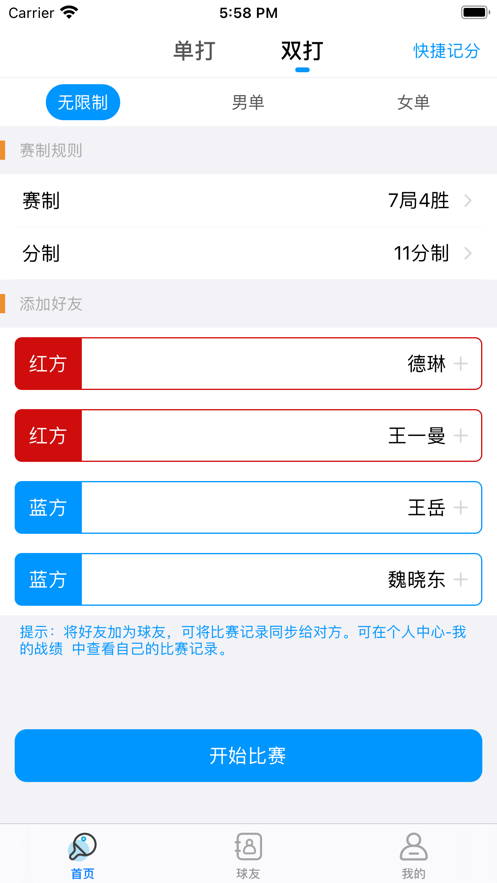Select the 无限制 filter option
Screen dimensions: 497x883
(83, 102)
